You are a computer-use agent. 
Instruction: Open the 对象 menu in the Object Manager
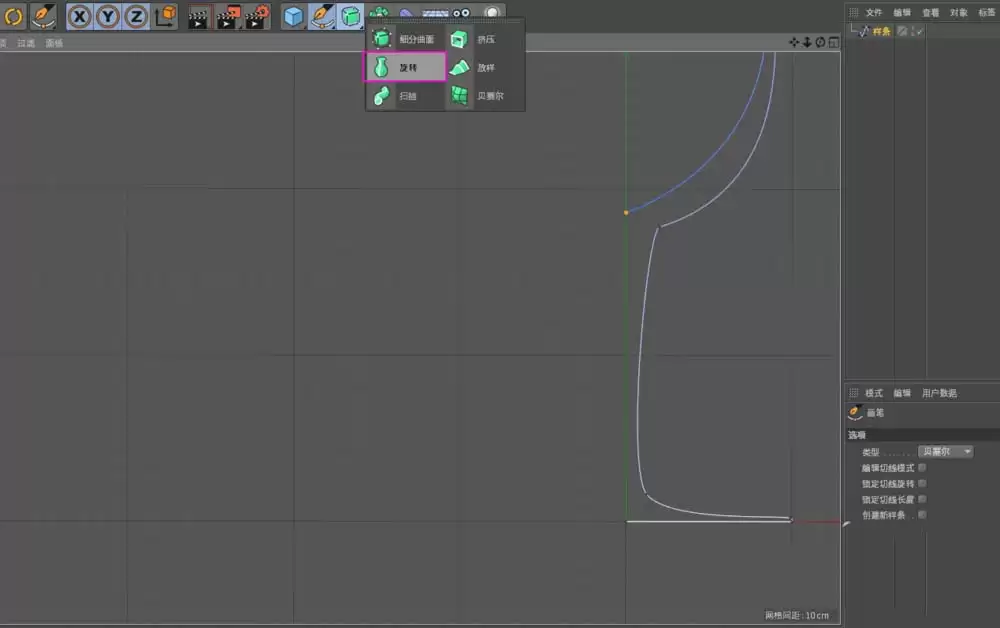tap(957, 11)
